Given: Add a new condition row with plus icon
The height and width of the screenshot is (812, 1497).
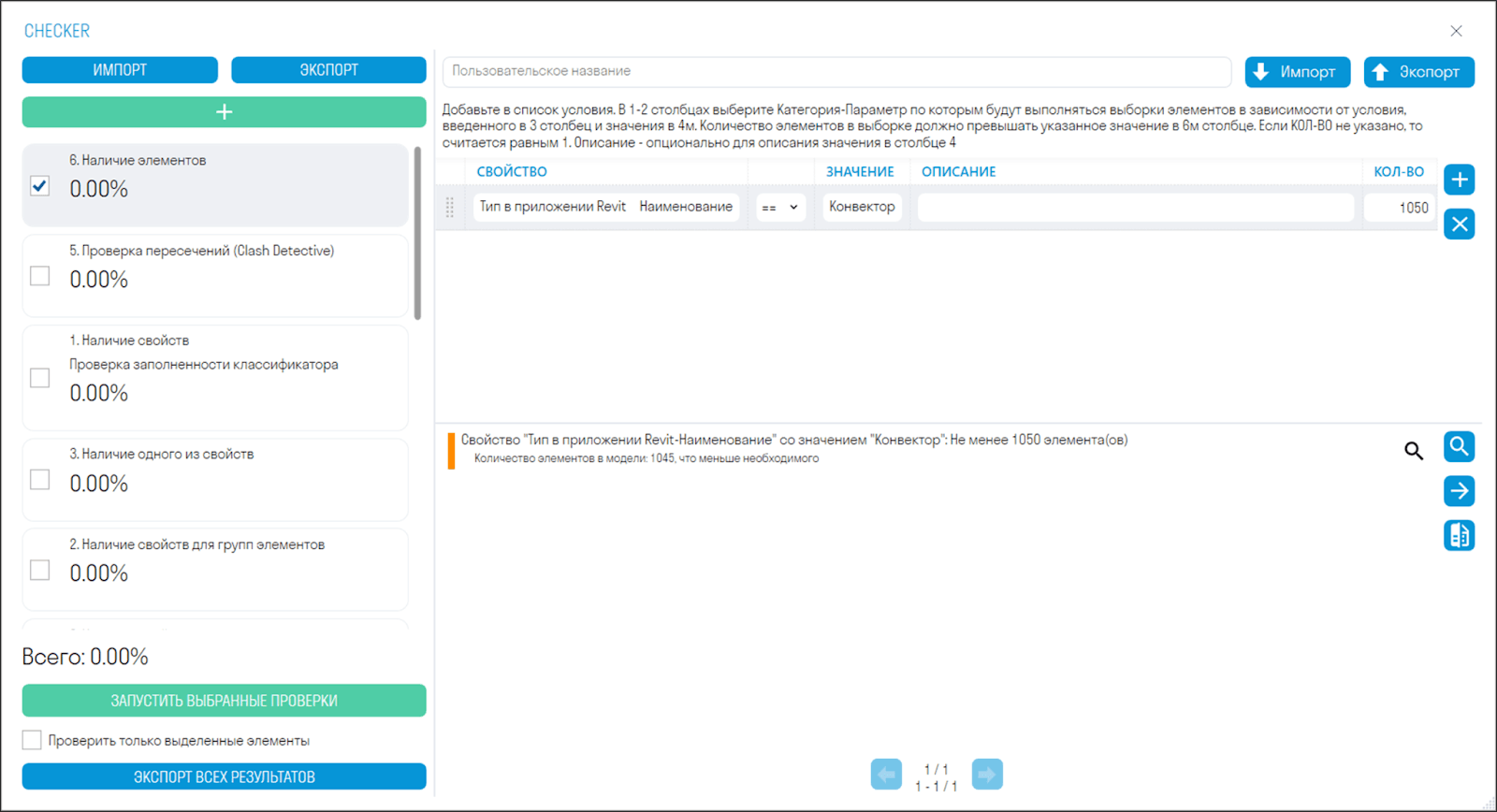Looking at the screenshot, I should (x=1459, y=180).
